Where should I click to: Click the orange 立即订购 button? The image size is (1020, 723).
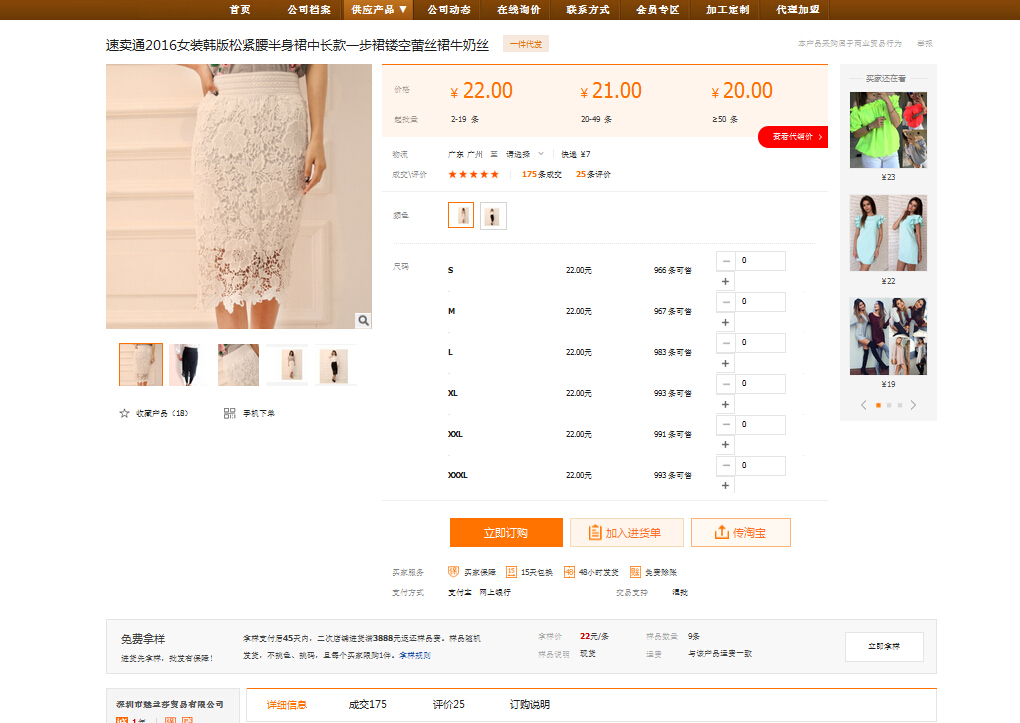point(506,532)
